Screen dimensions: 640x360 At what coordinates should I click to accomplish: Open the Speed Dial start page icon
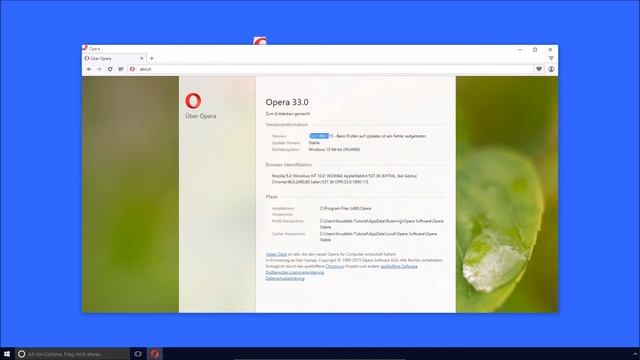[121, 69]
